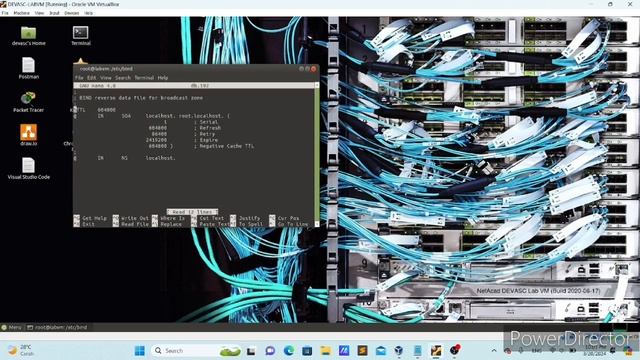Click the terminal scrollbar down arrow
The height and width of the screenshot is (360, 640).
tap(317, 224)
